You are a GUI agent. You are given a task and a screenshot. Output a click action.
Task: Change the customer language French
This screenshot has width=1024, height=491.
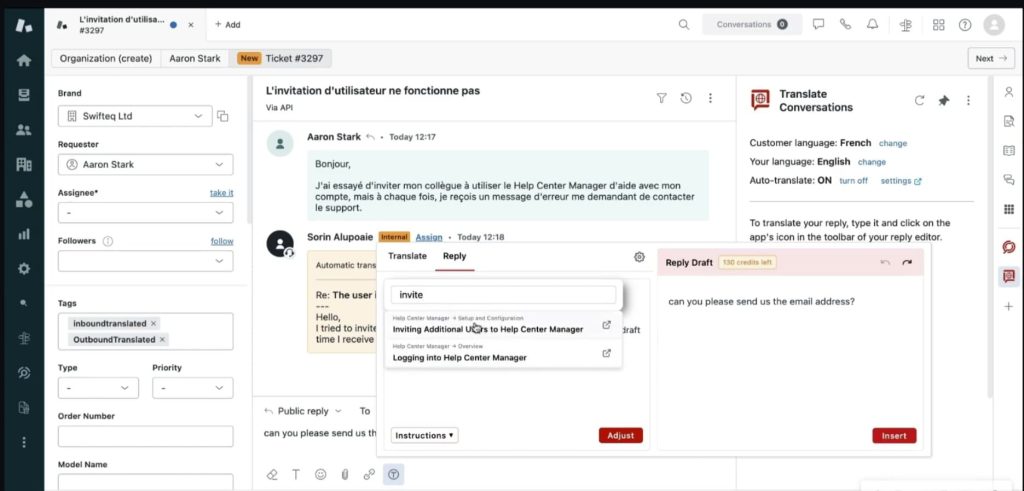click(x=893, y=143)
